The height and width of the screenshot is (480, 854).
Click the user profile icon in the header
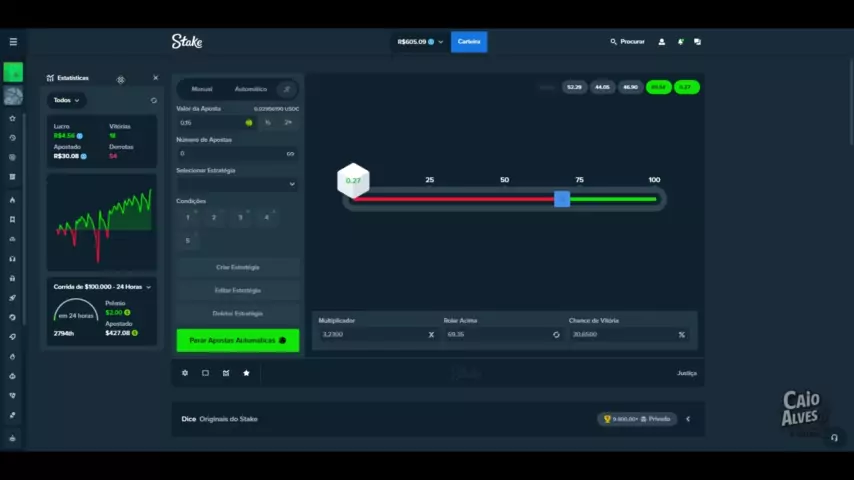[x=661, y=42]
